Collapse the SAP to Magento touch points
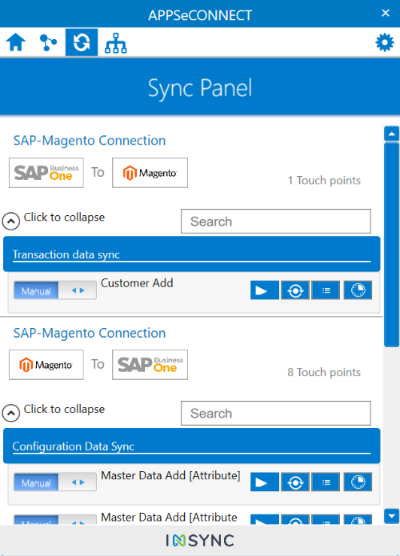 pyautogui.click(x=11, y=221)
